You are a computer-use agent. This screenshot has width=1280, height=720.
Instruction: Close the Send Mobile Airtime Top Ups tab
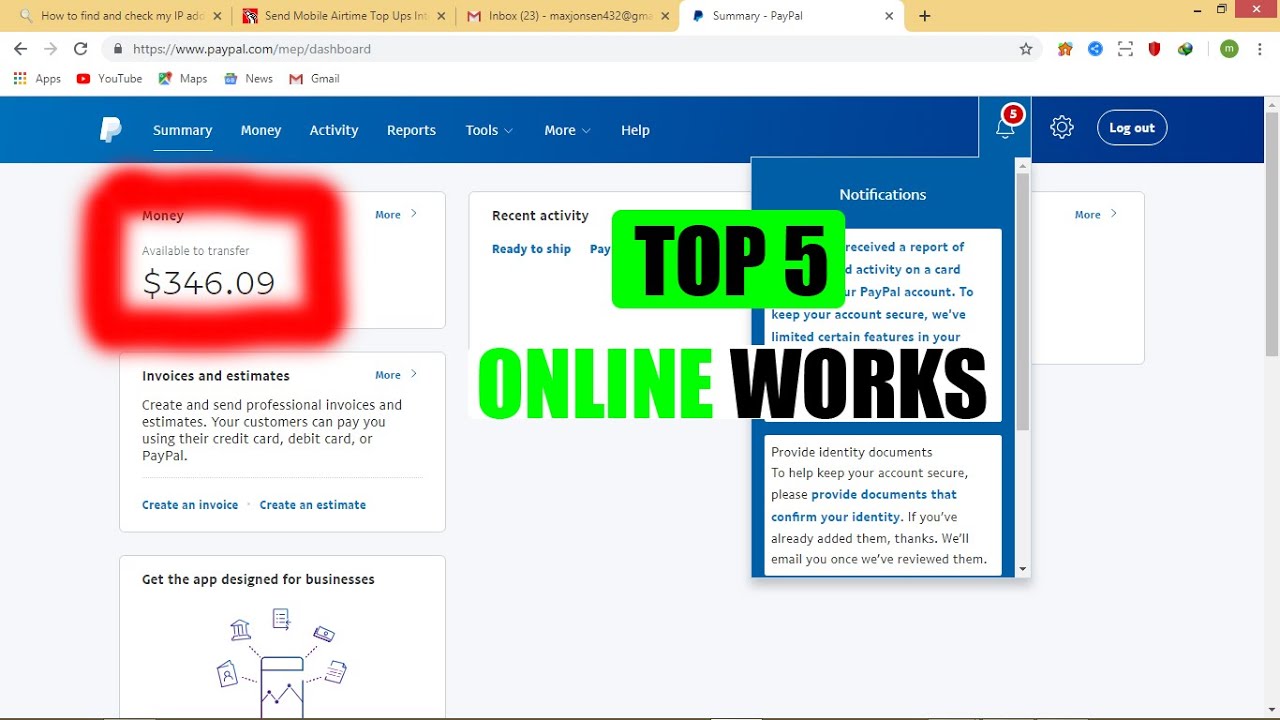(x=441, y=16)
